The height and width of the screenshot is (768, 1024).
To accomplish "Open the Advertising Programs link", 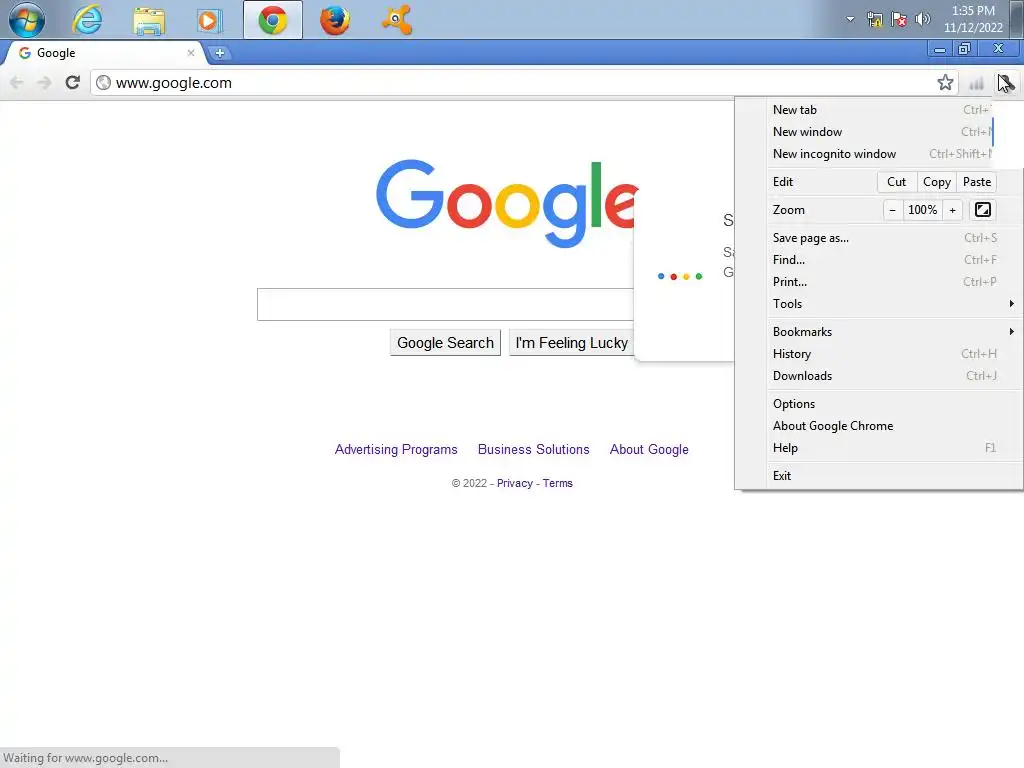I will coord(396,449).
